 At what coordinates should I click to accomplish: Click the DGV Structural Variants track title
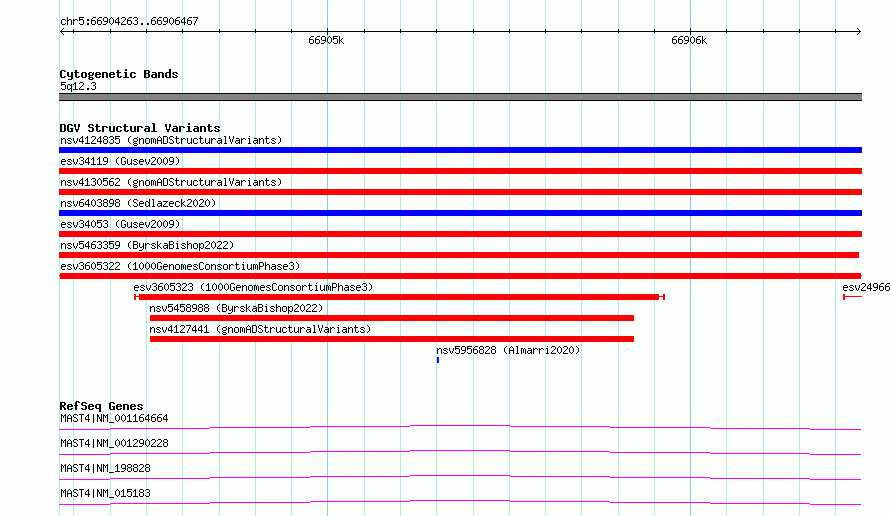(140, 128)
